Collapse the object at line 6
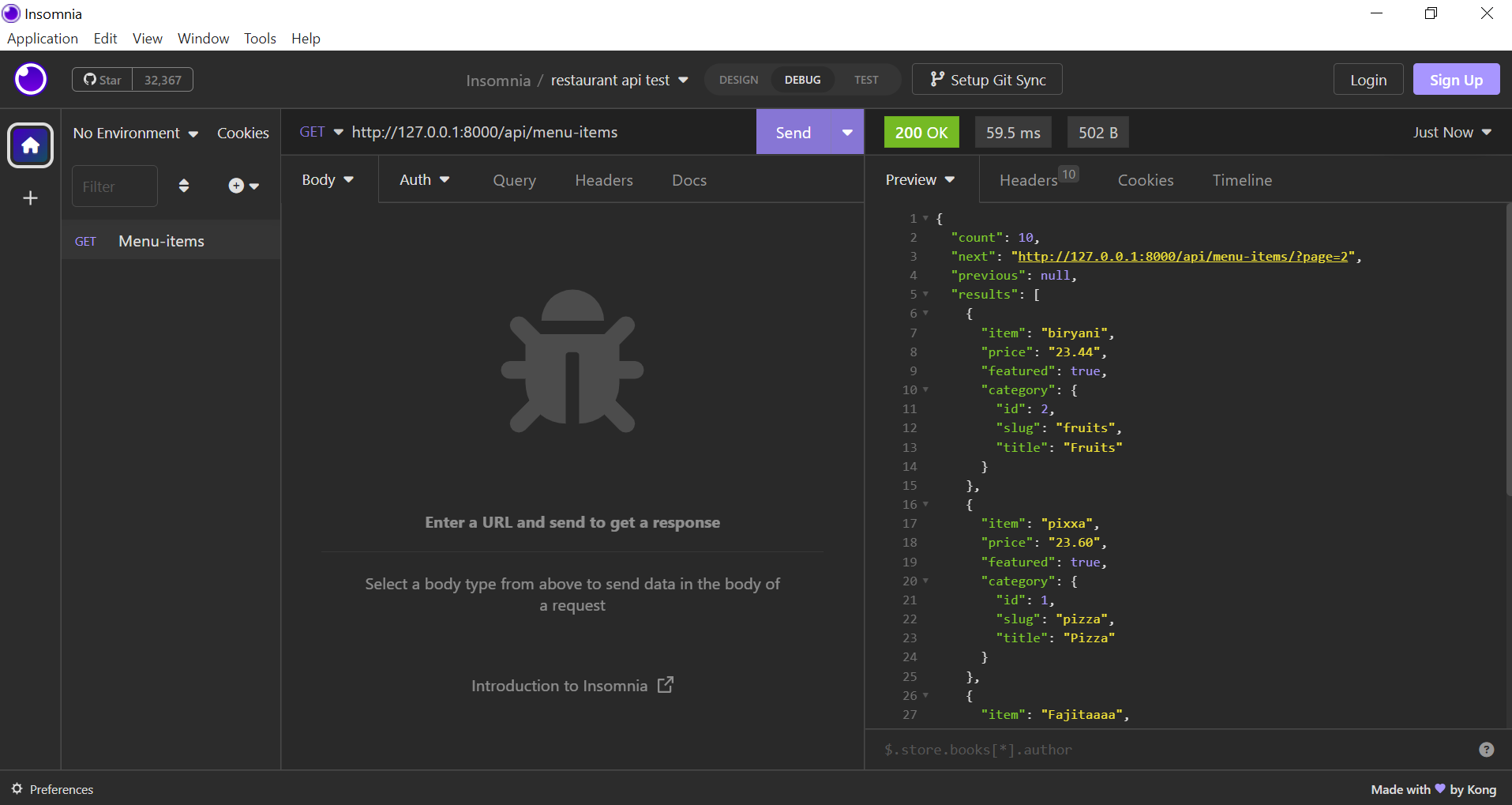1512x805 pixels. point(926,313)
